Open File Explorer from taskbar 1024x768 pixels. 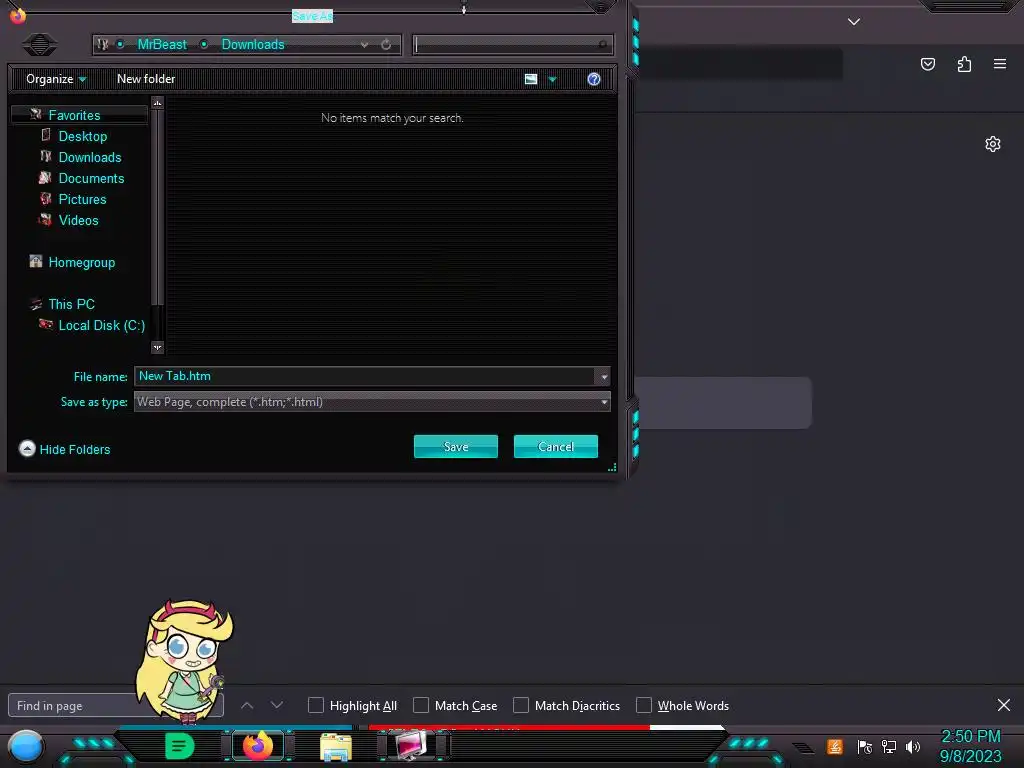[x=336, y=747]
